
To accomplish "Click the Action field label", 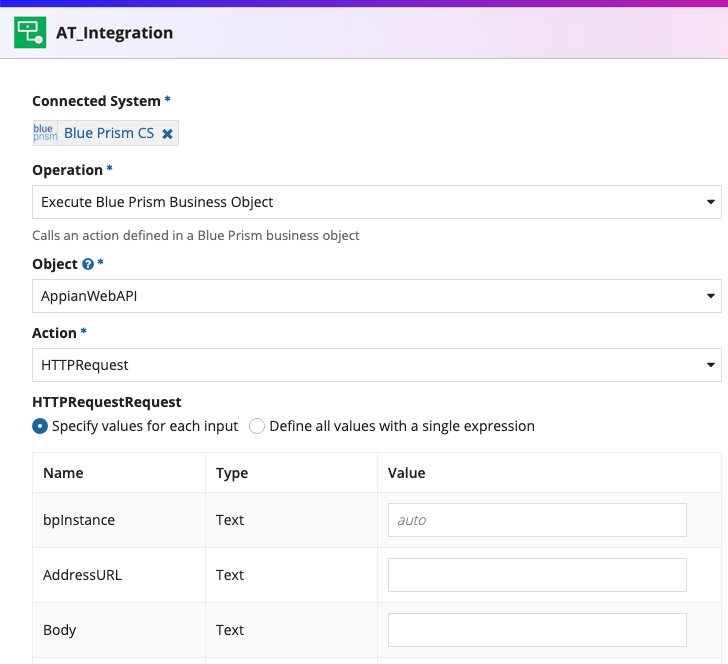I will coord(54,333).
